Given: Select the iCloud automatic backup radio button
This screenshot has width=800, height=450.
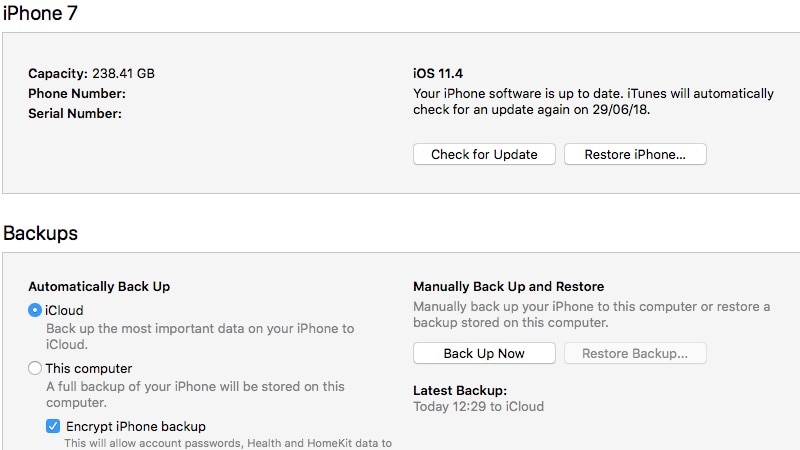Looking at the screenshot, I should (35, 310).
